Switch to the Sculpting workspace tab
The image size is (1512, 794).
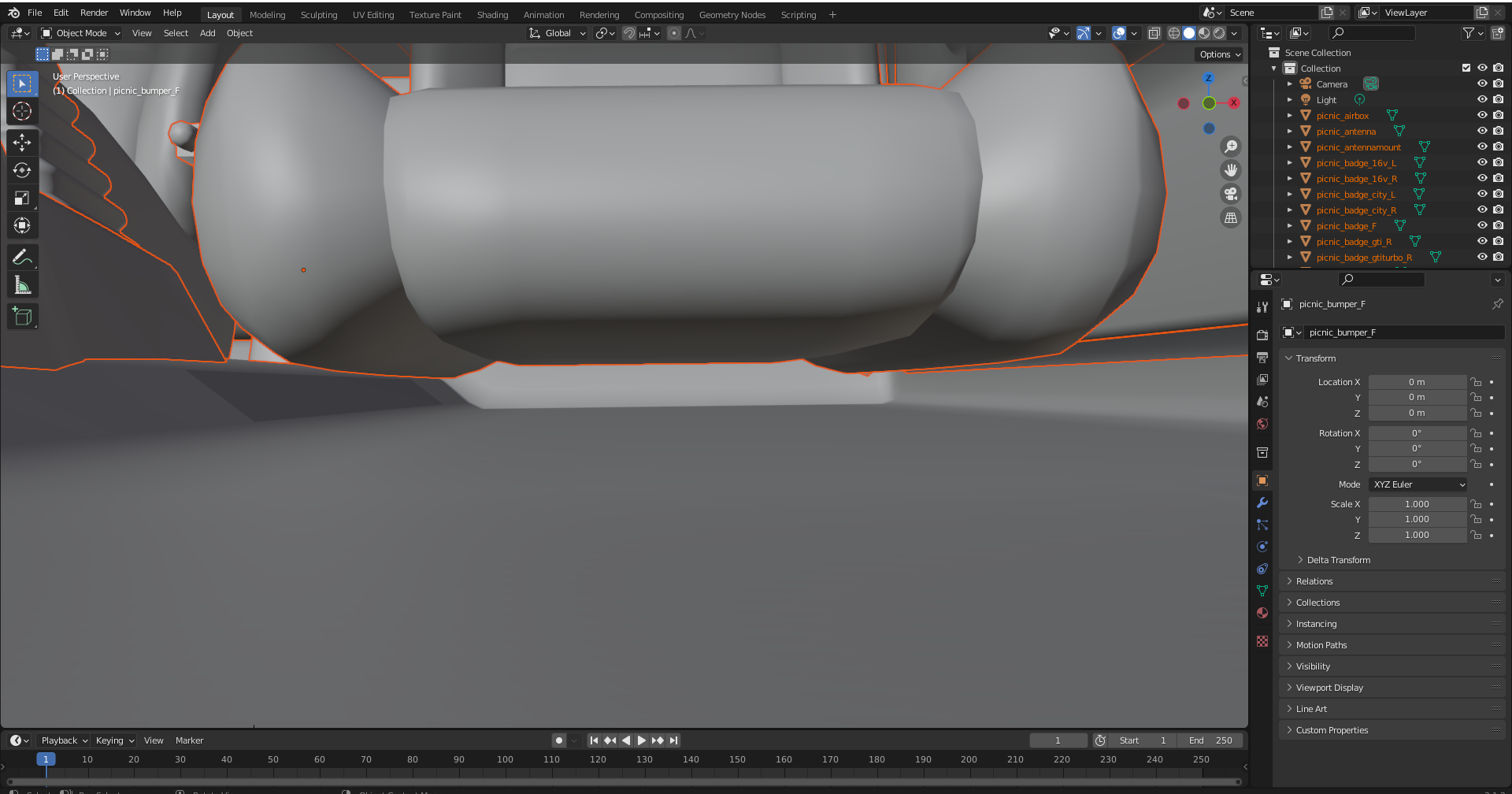coord(318,15)
